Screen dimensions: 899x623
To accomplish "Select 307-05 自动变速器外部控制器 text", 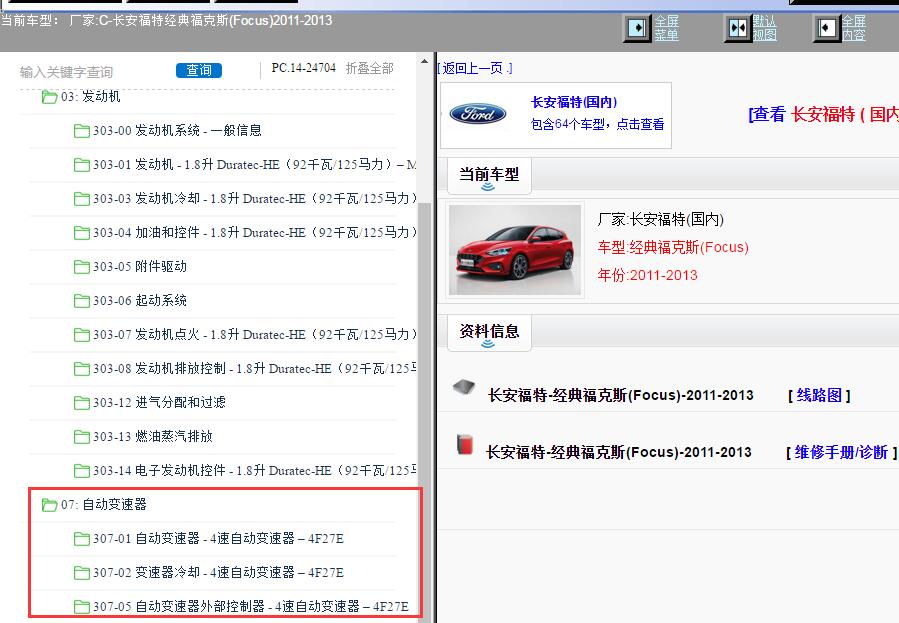I will [x=251, y=606].
